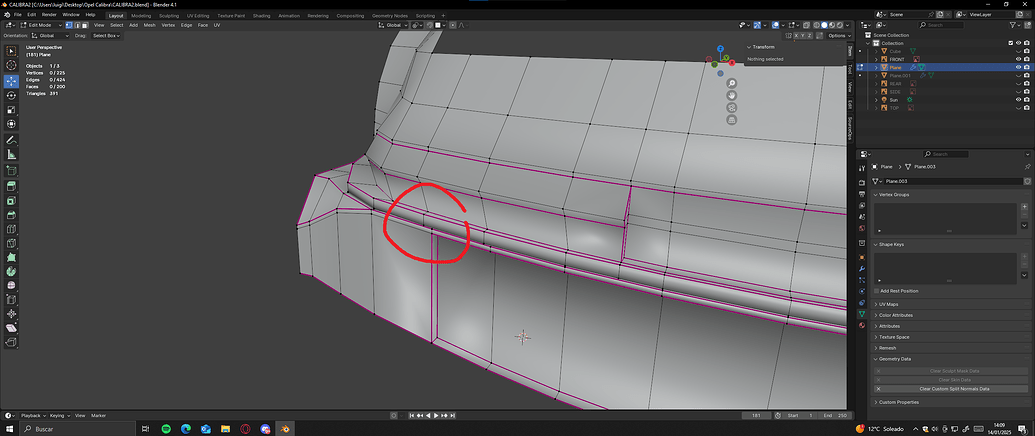The image size is (1035, 436).
Task: Click the play animation button
Action: coord(436,416)
